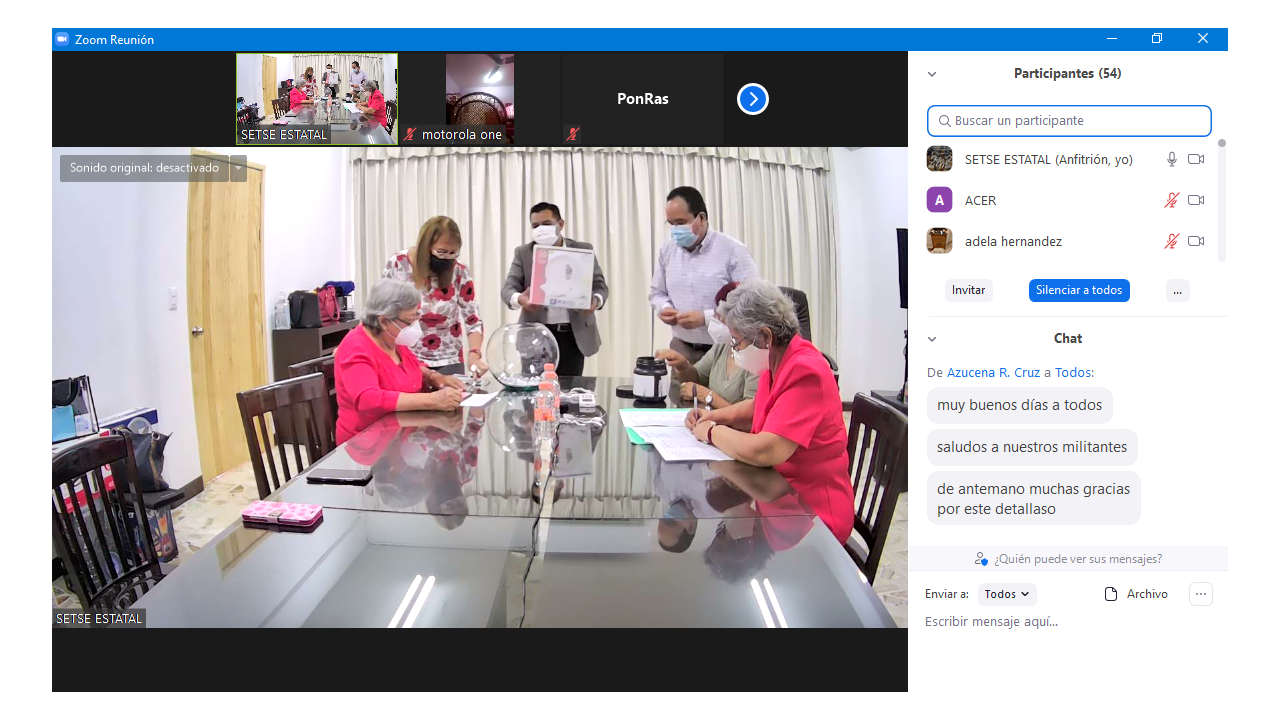This screenshot has width=1280, height=720.
Task: Click the Archivo button in chat
Action: pos(1136,594)
